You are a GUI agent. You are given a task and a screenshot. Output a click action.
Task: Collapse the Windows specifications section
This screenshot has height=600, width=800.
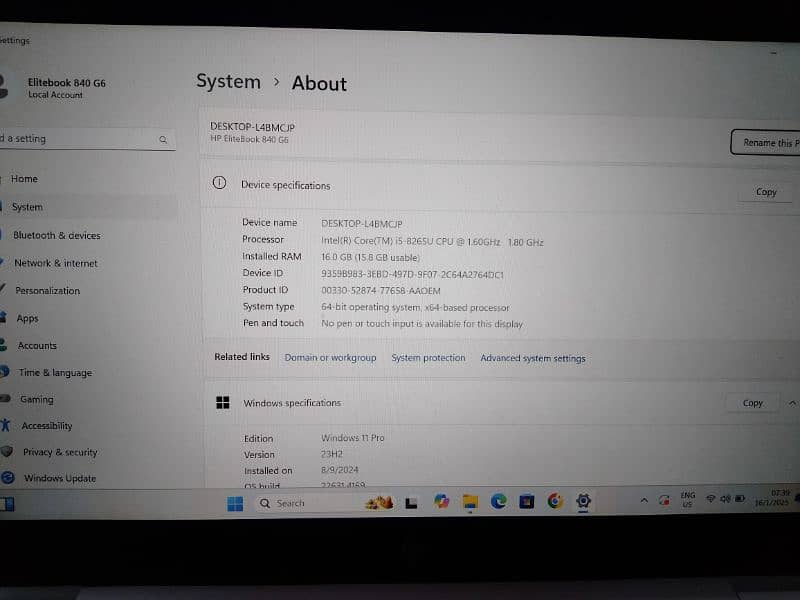pyautogui.click(x=792, y=402)
